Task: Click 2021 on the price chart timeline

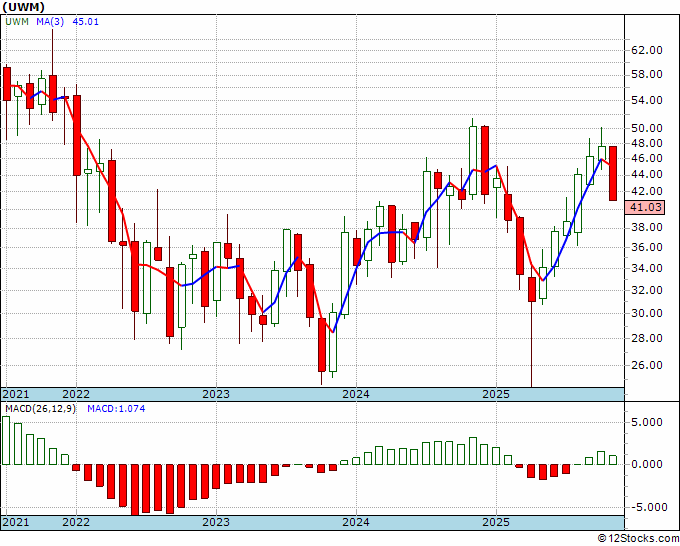Action: coord(16,395)
